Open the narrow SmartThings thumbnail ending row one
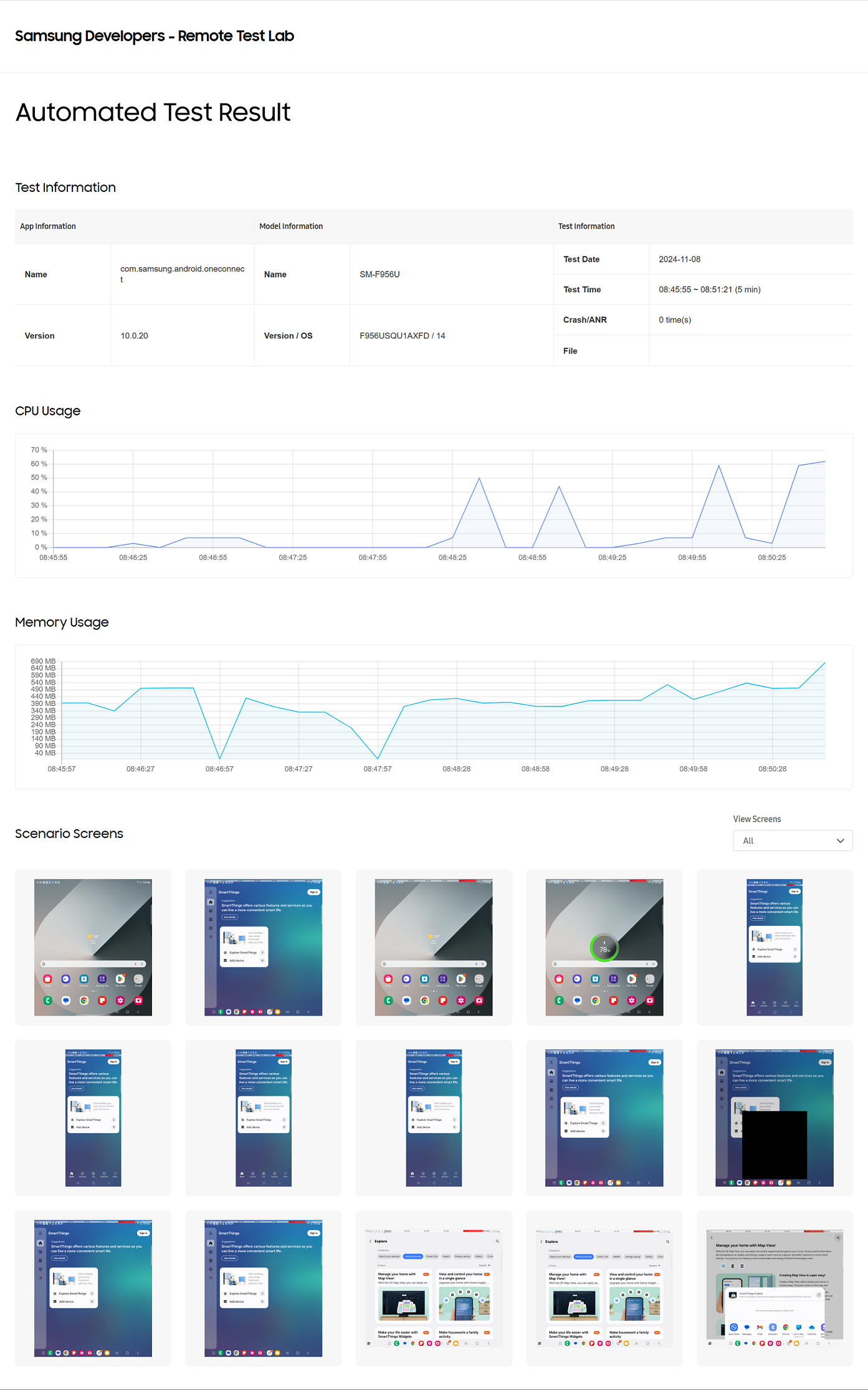 tap(774, 947)
